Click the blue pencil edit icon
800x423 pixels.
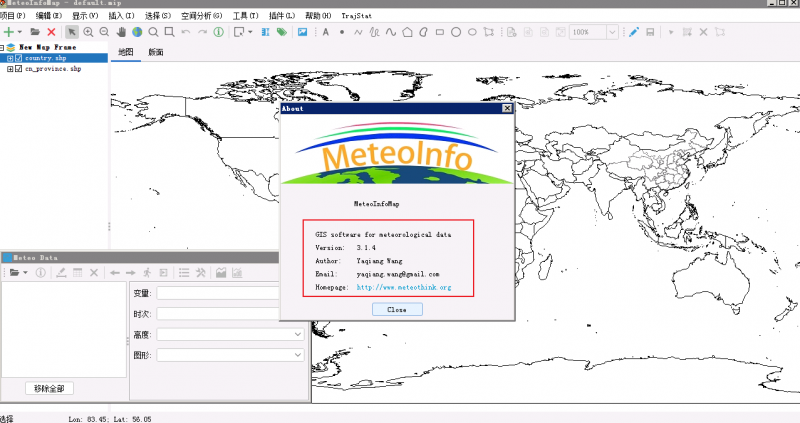coord(633,32)
